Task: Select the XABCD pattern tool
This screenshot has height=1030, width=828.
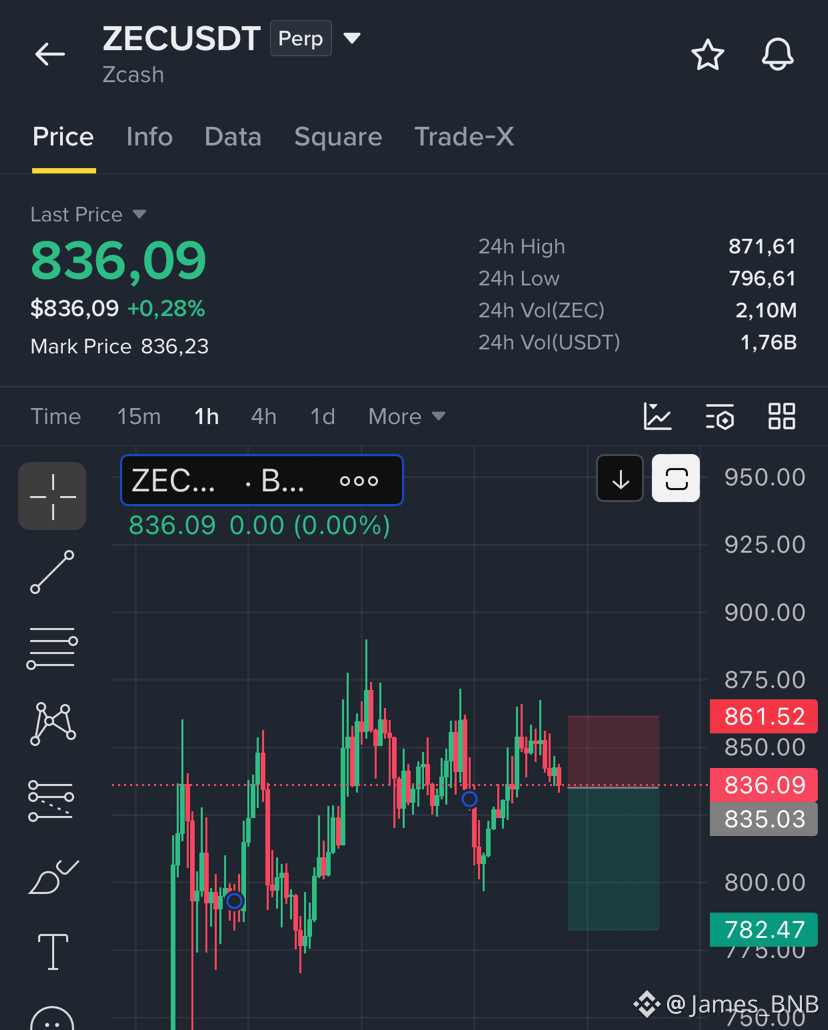Action: (x=53, y=723)
